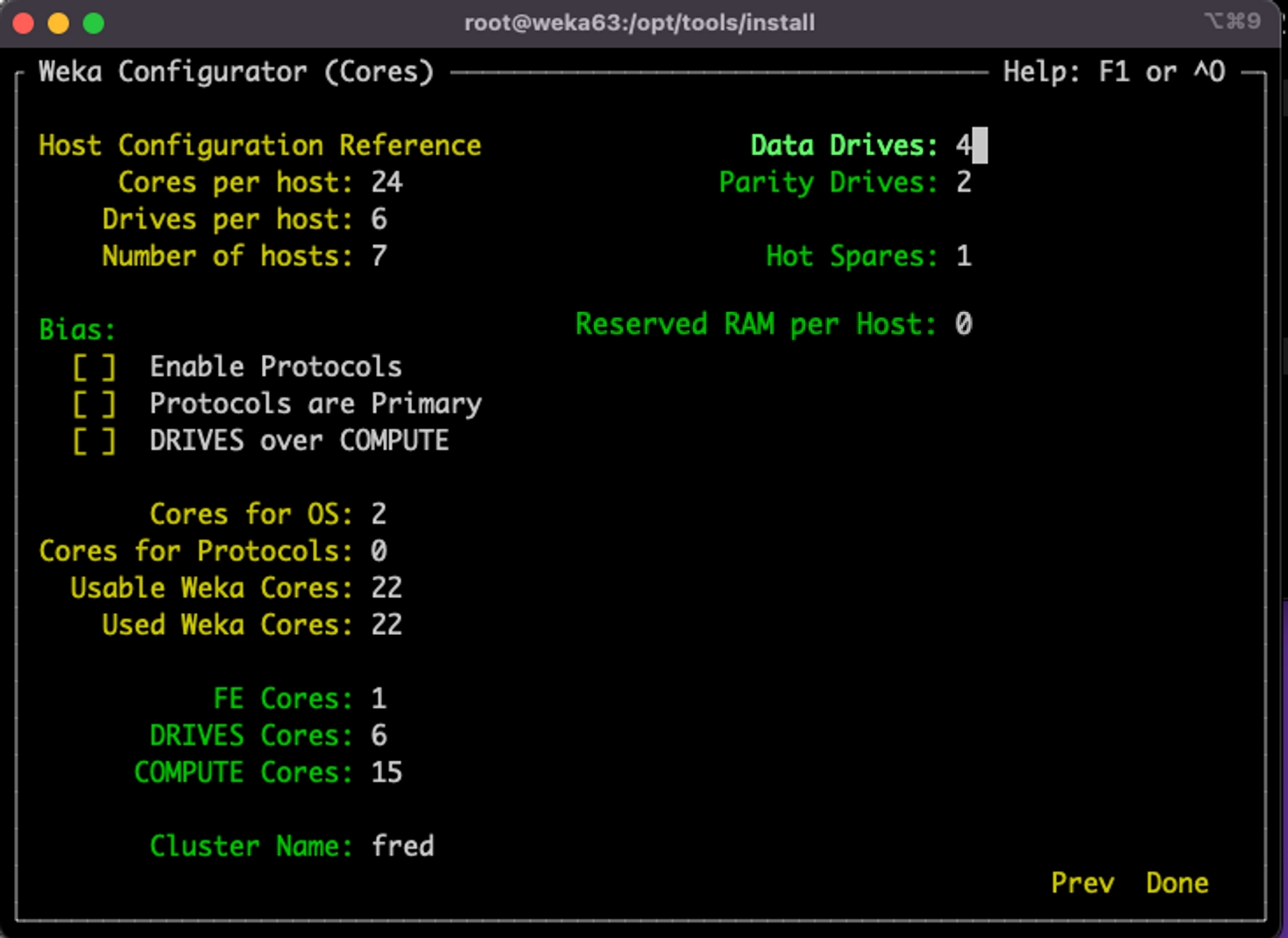The height and width of the screenshot is (938, 1288).
Task: Click the Cores per host value 24
Action: click(x=386, y=182)
